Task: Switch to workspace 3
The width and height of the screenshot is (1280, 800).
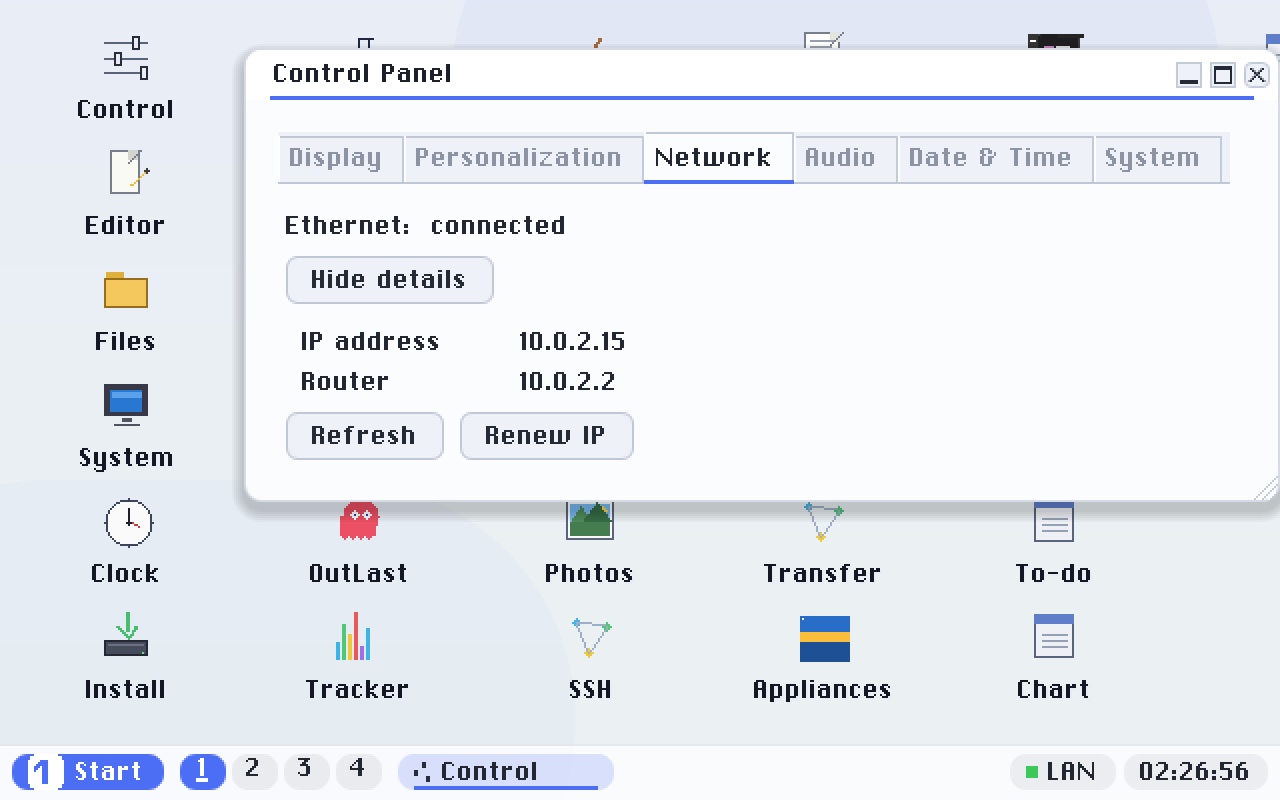Action: point(306,772)
